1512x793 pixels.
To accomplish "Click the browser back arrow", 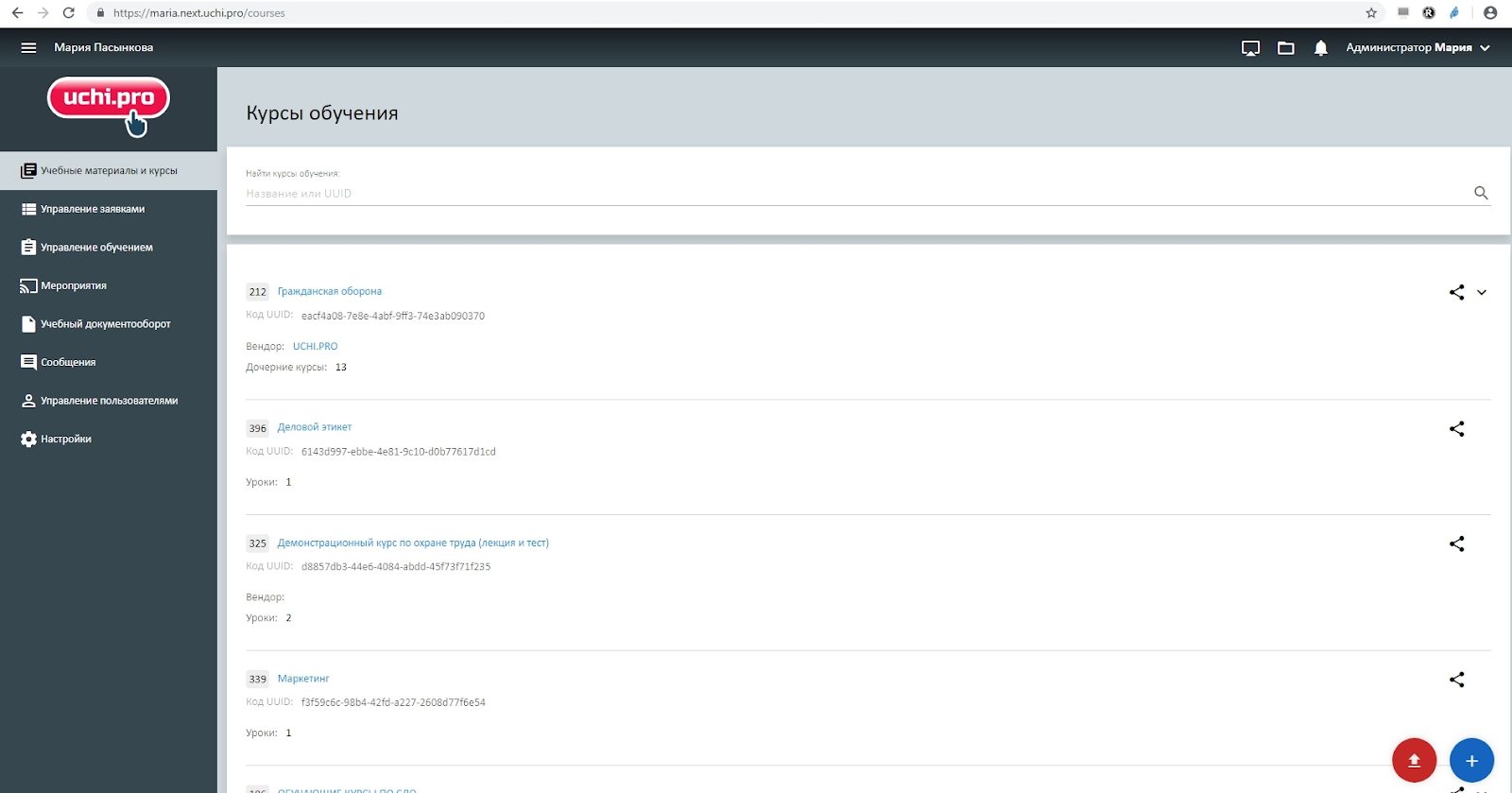I will [17, 13].
